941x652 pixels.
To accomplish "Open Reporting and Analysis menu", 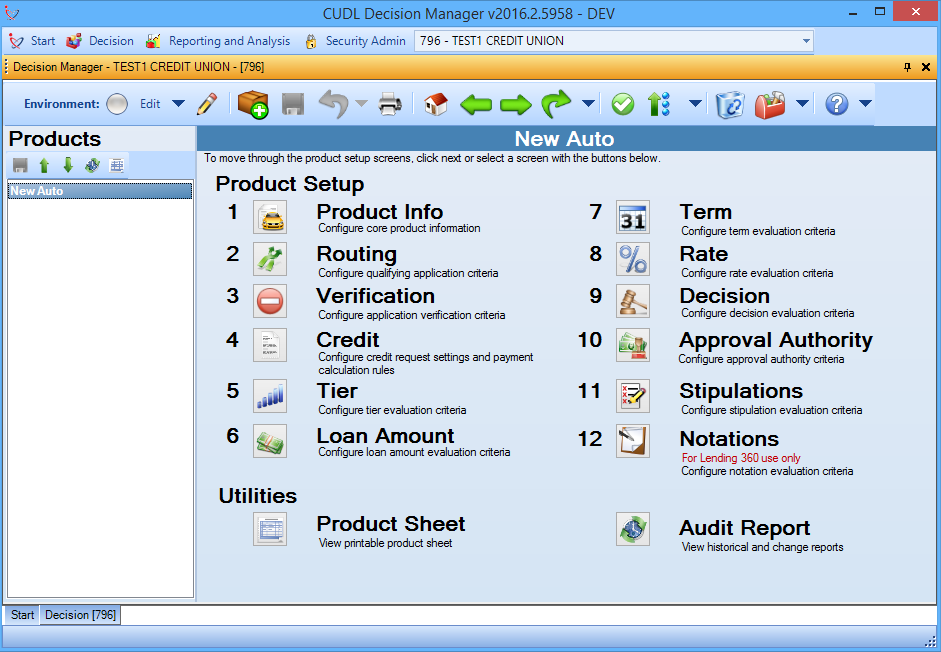I will (218, 41).
